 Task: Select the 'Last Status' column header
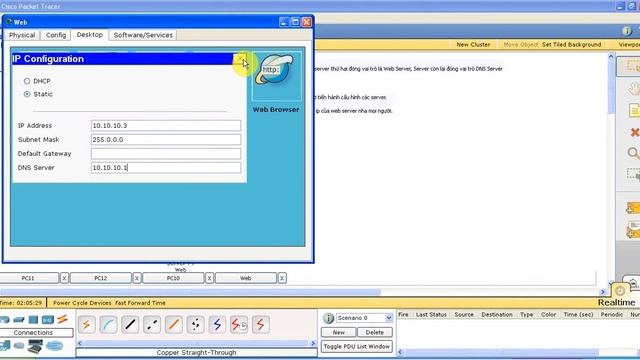(x=431, y=315)
